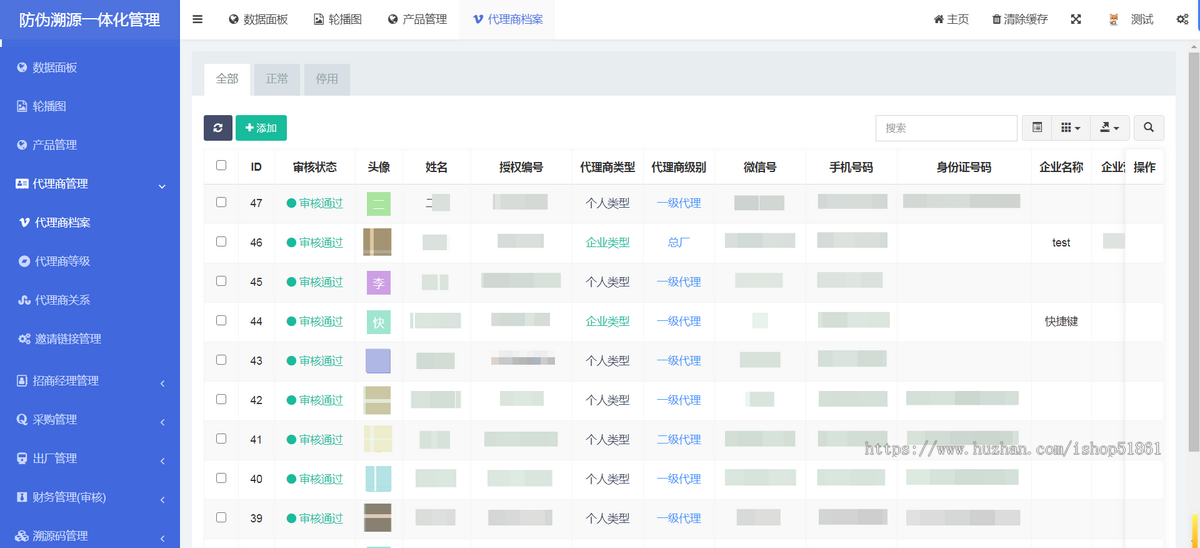
Task: Switch to the 正常 filter tab
Action: pos(277,79)
